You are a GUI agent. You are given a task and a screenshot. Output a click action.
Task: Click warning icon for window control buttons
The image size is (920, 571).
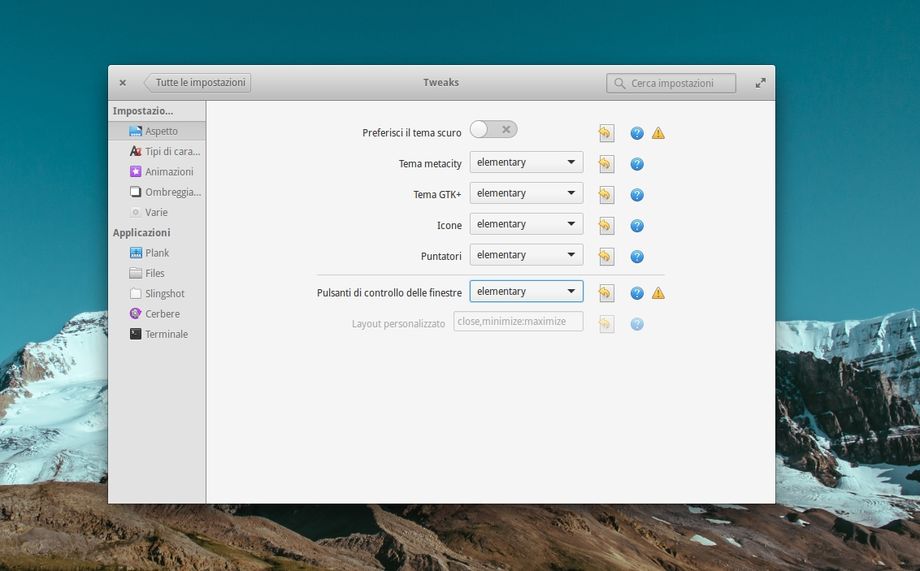click(x=658, y=293)
